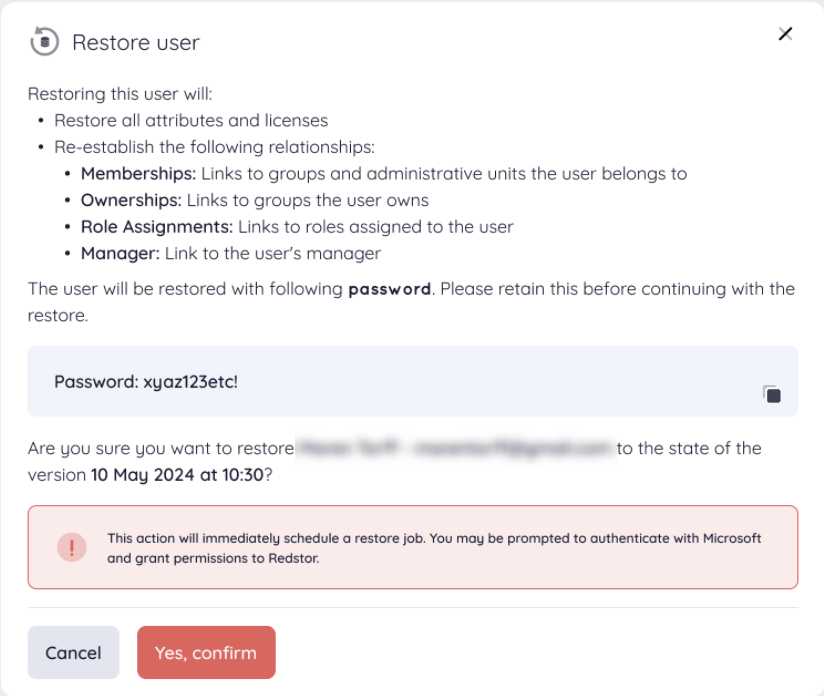Viewport: 824px width, 696px height.
Task: Click the Manager bold label
Action: pyautogui.click(x=120, y=253)
